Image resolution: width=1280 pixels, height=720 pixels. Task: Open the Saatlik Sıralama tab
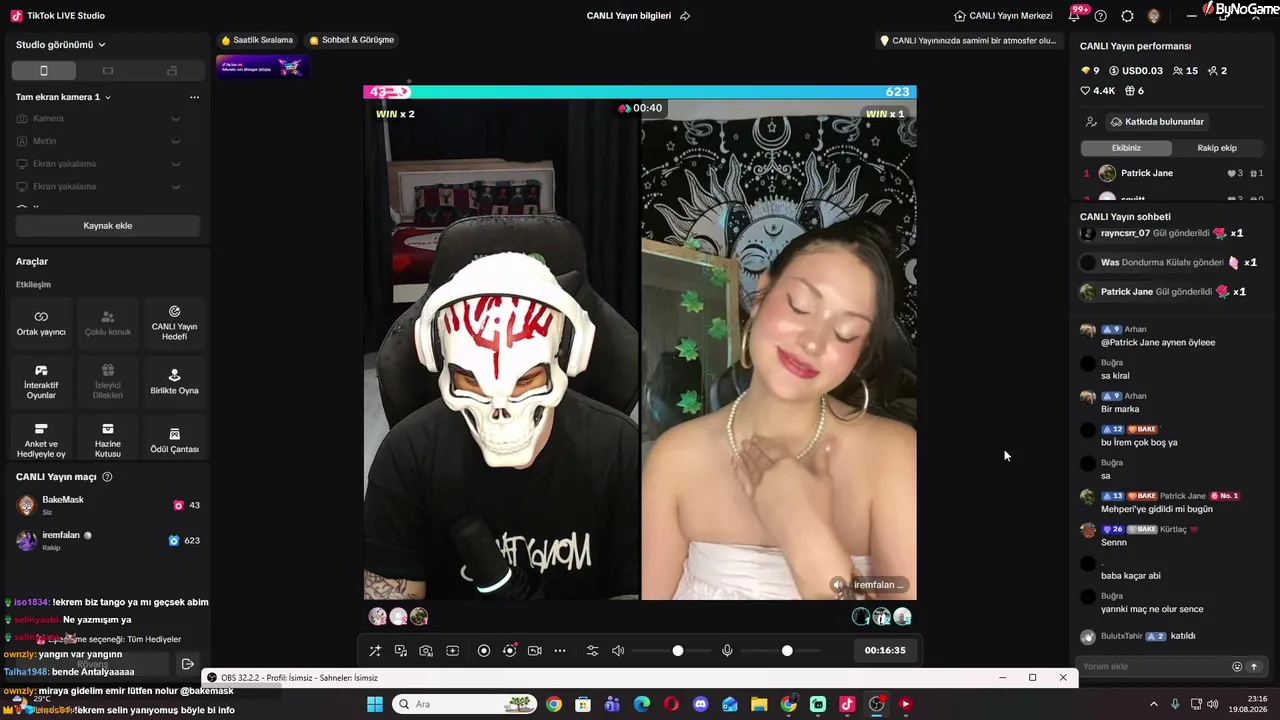(257, 40)
